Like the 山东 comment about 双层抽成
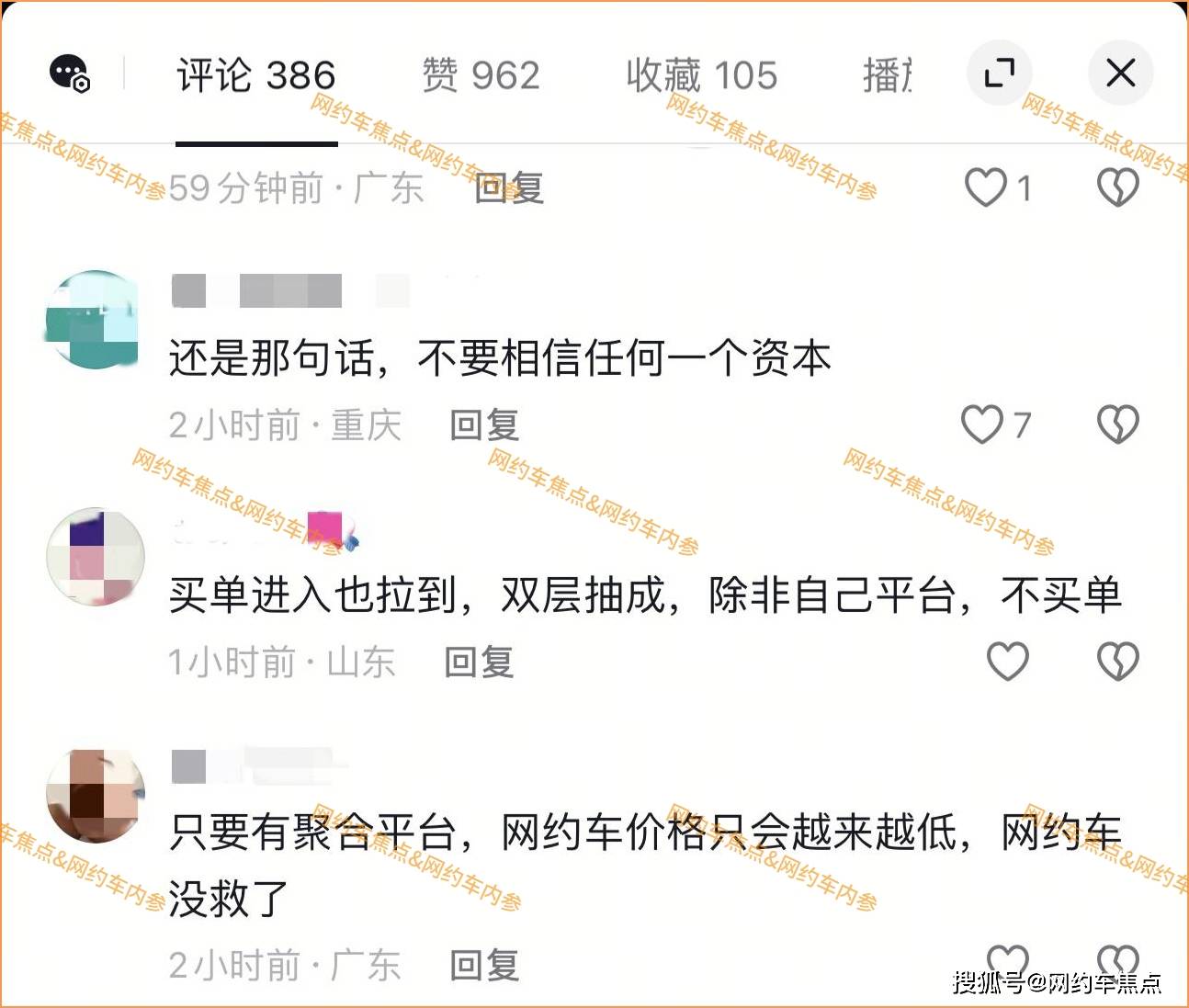 (1007, 662)
